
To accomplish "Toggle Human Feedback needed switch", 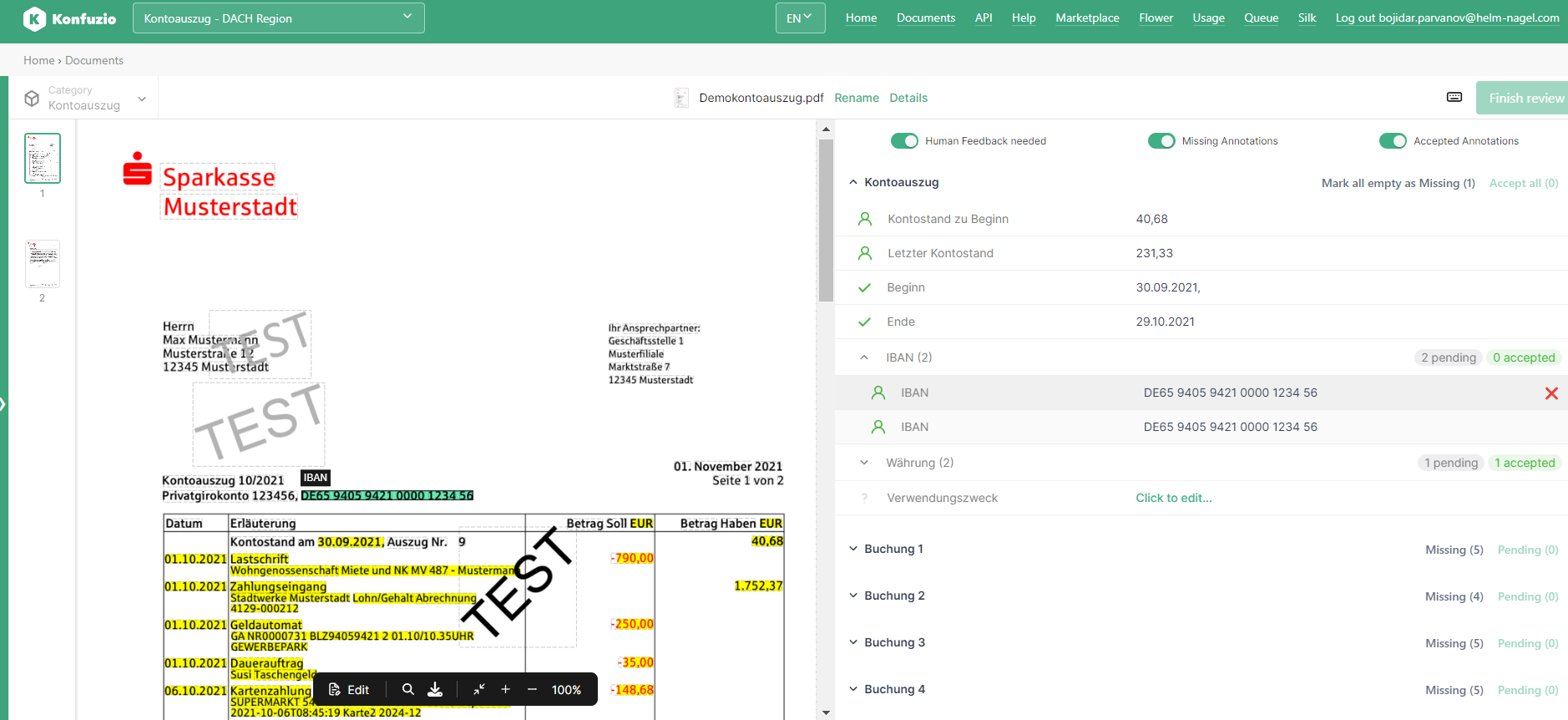I will tap(904, 141).
